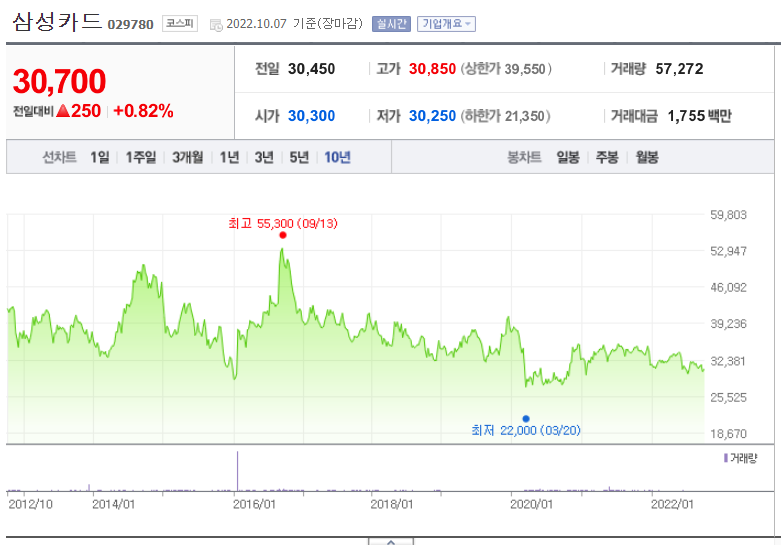This screenshot has height=545, width=781.
Task: Click the 삼성카드 stock title
Action: (57, 22)
